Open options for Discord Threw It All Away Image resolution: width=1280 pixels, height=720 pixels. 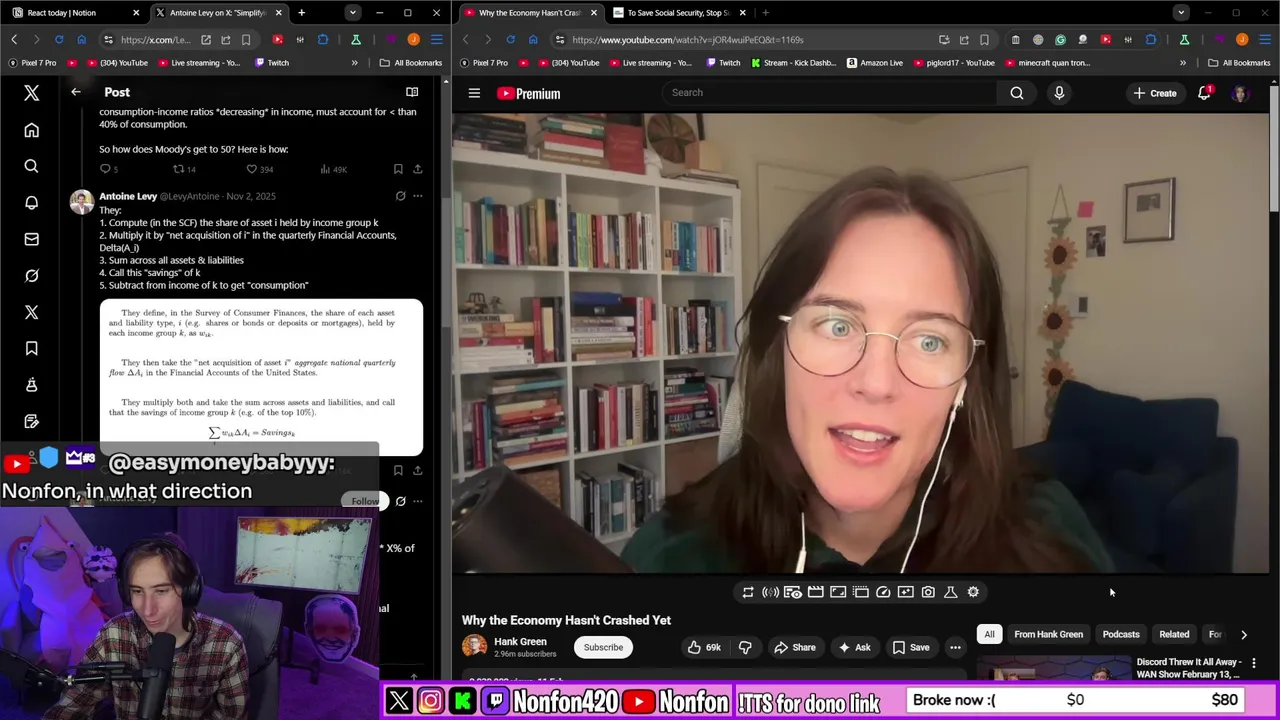pos(1254,663)
